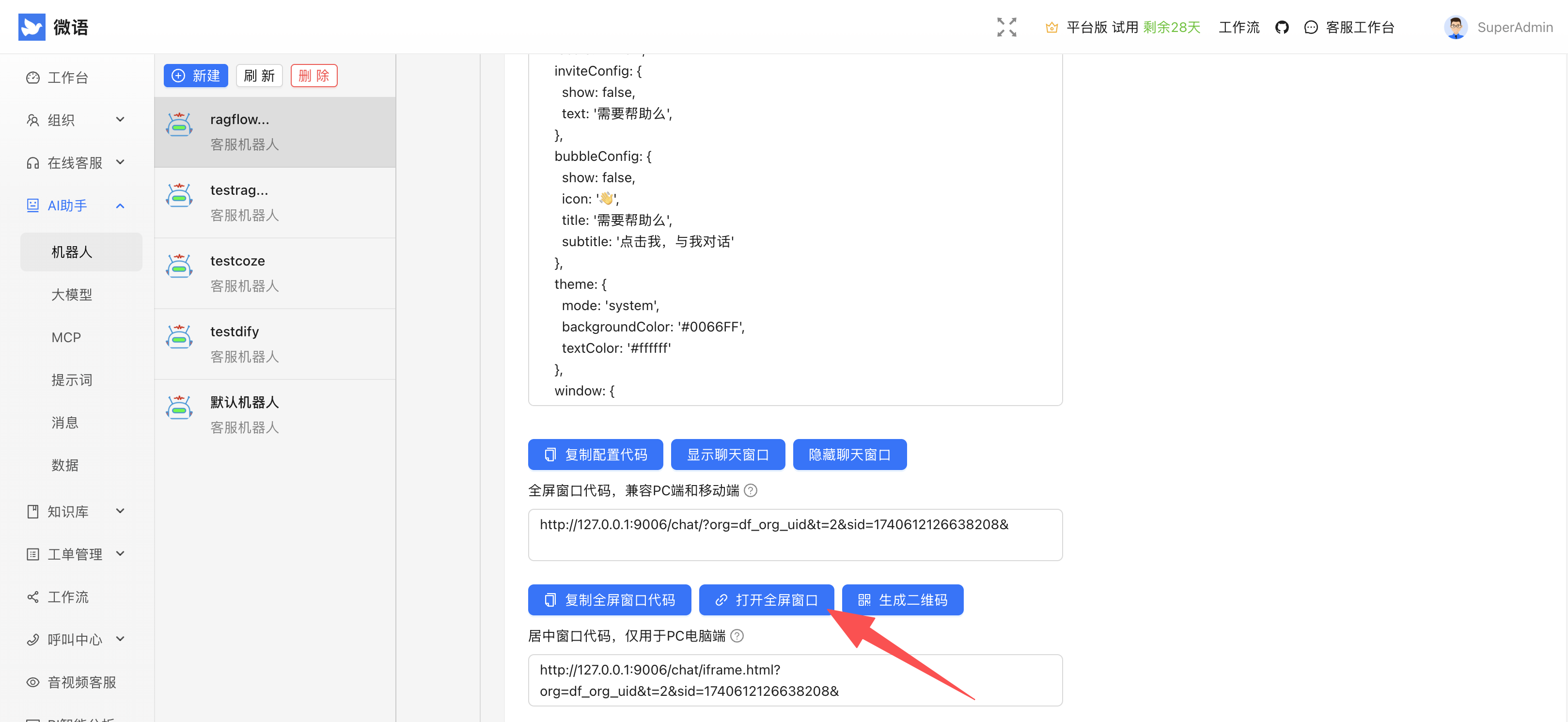
Task: Click the 音视频客服 eye icon
Action: pyautogui.click(x=32, y=682)
